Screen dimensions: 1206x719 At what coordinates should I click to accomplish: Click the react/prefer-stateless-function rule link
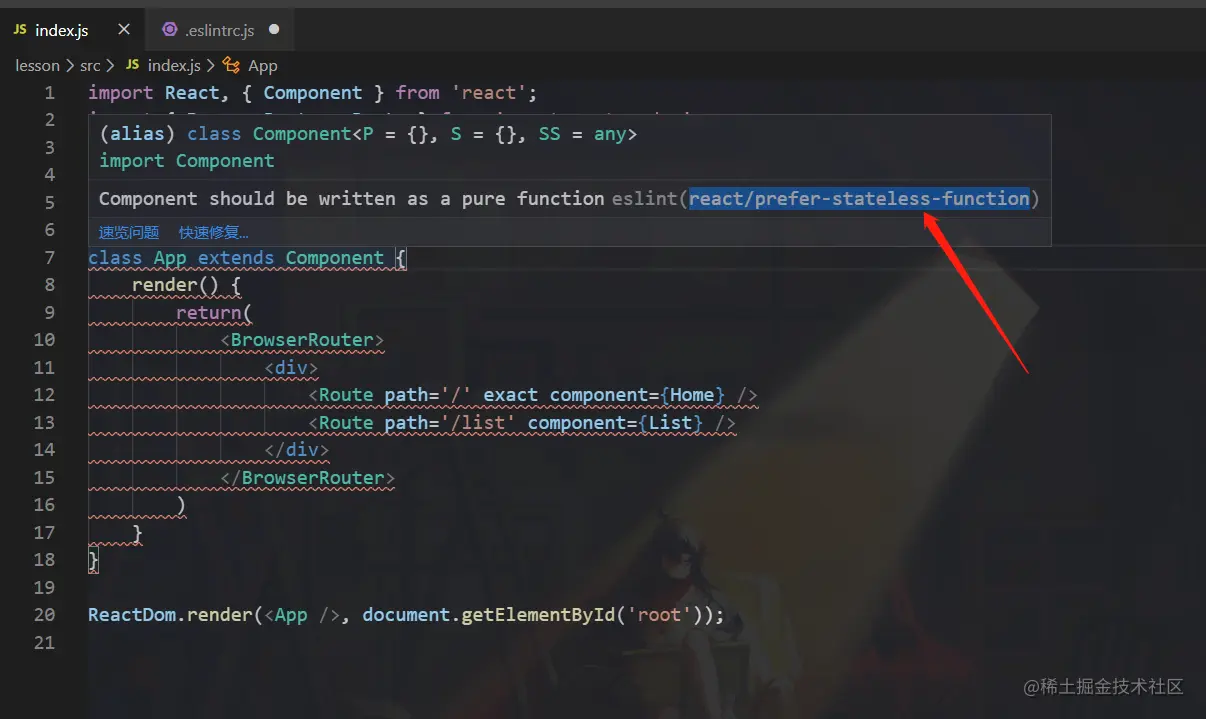859,198
